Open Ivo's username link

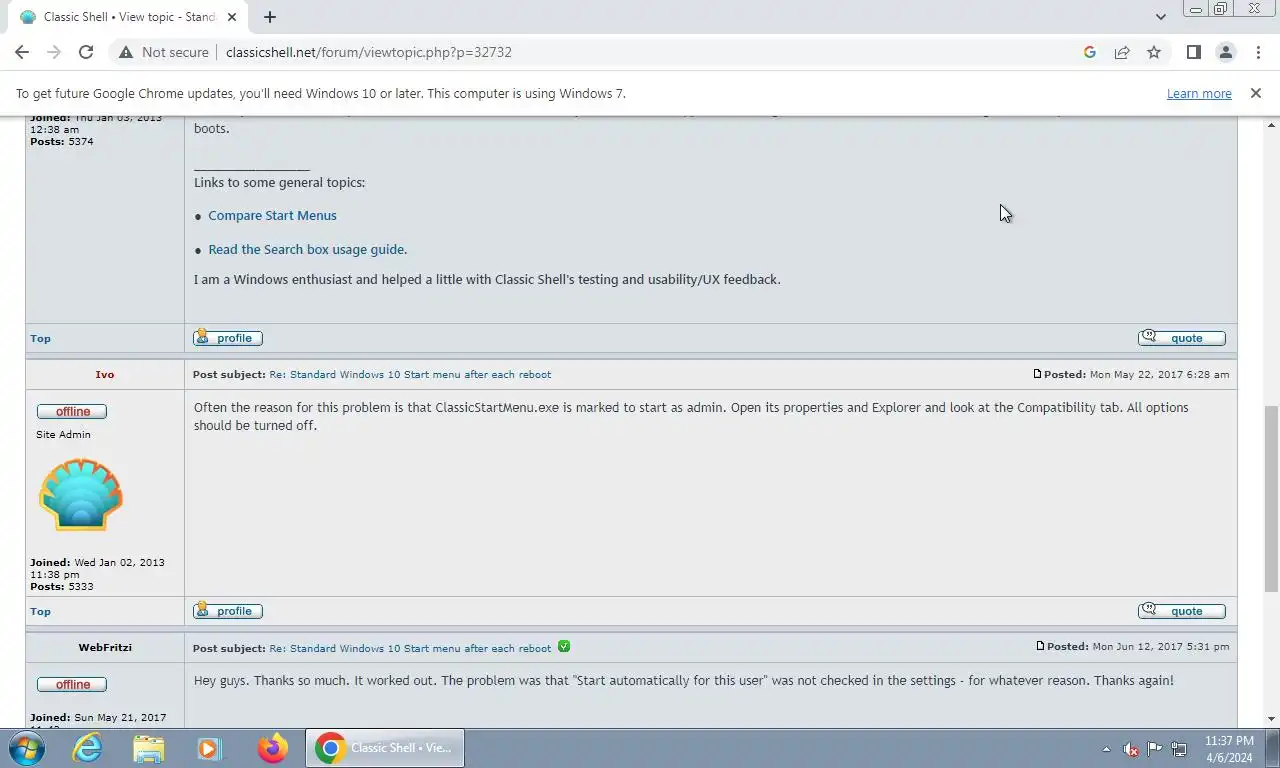tap(105, 374)
